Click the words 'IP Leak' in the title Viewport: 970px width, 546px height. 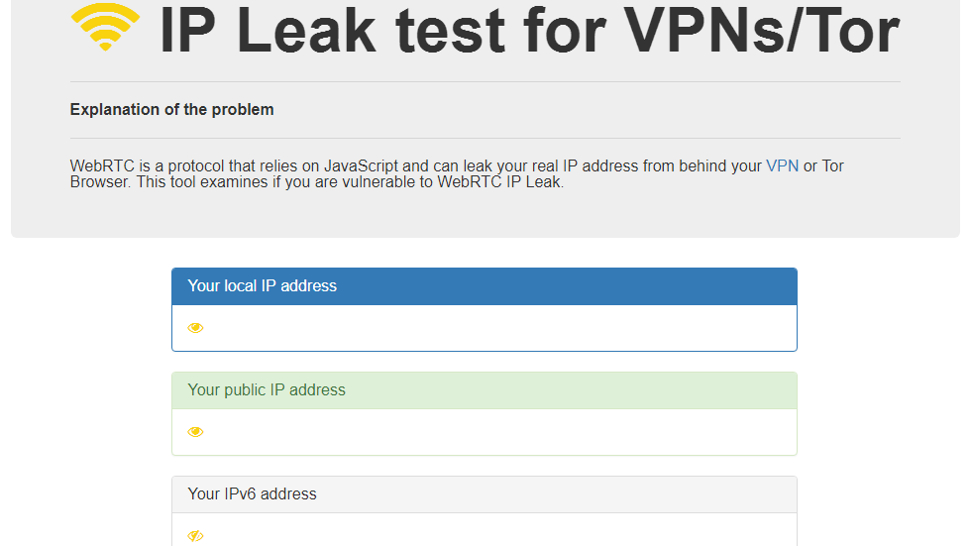click(268, 30)
